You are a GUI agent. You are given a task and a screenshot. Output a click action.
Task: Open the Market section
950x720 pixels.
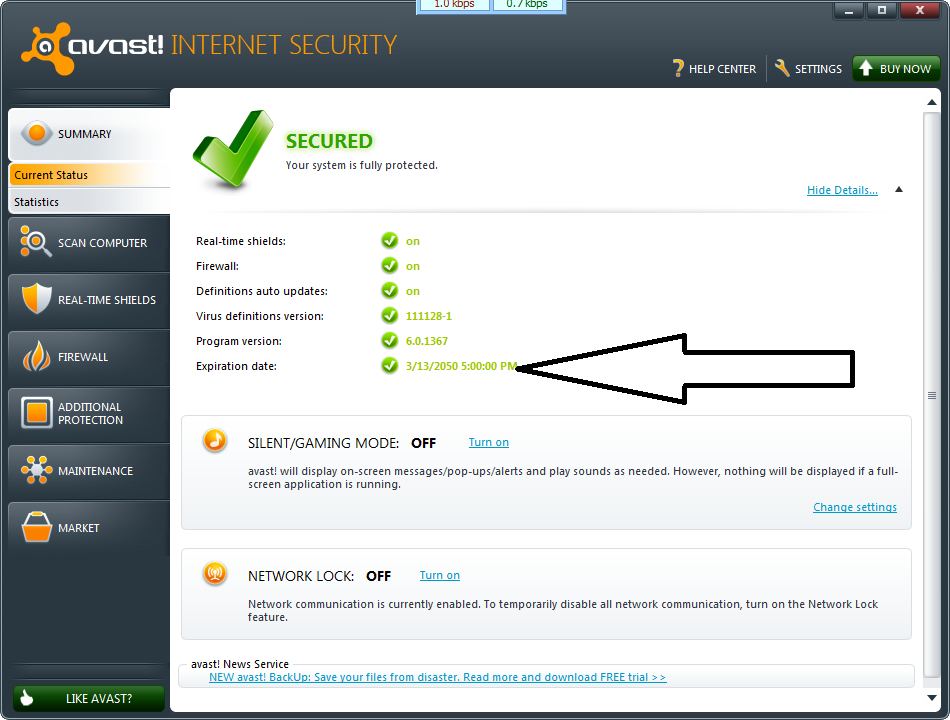(x=89, y=527)
